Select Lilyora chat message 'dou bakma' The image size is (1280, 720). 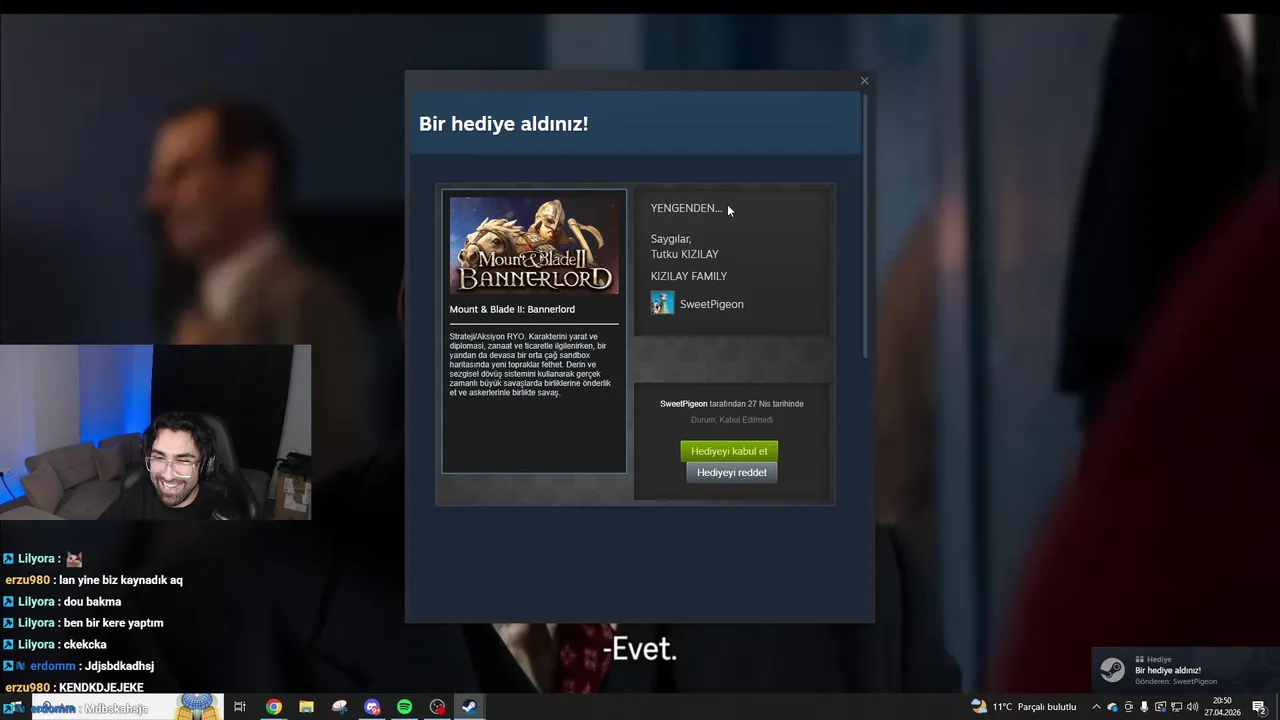[92, 602]
